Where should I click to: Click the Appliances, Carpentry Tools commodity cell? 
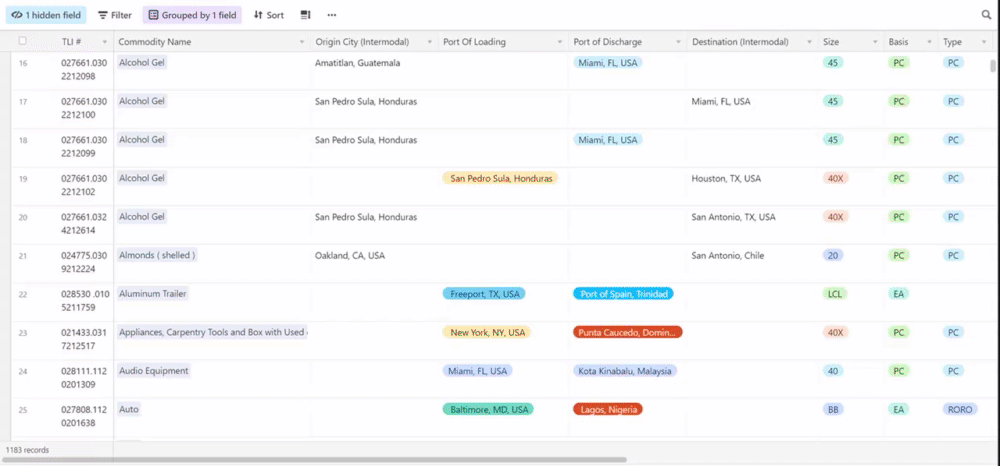click(212, 332)
